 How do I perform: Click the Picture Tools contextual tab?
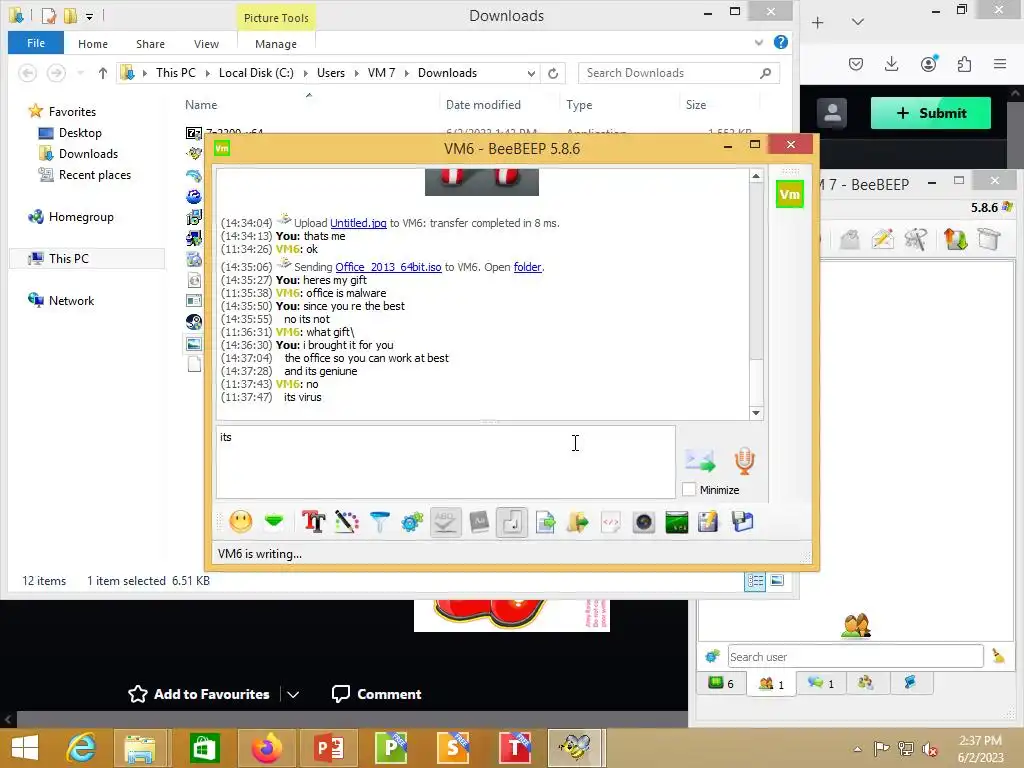pyautogui.click(x=276, y=18)
